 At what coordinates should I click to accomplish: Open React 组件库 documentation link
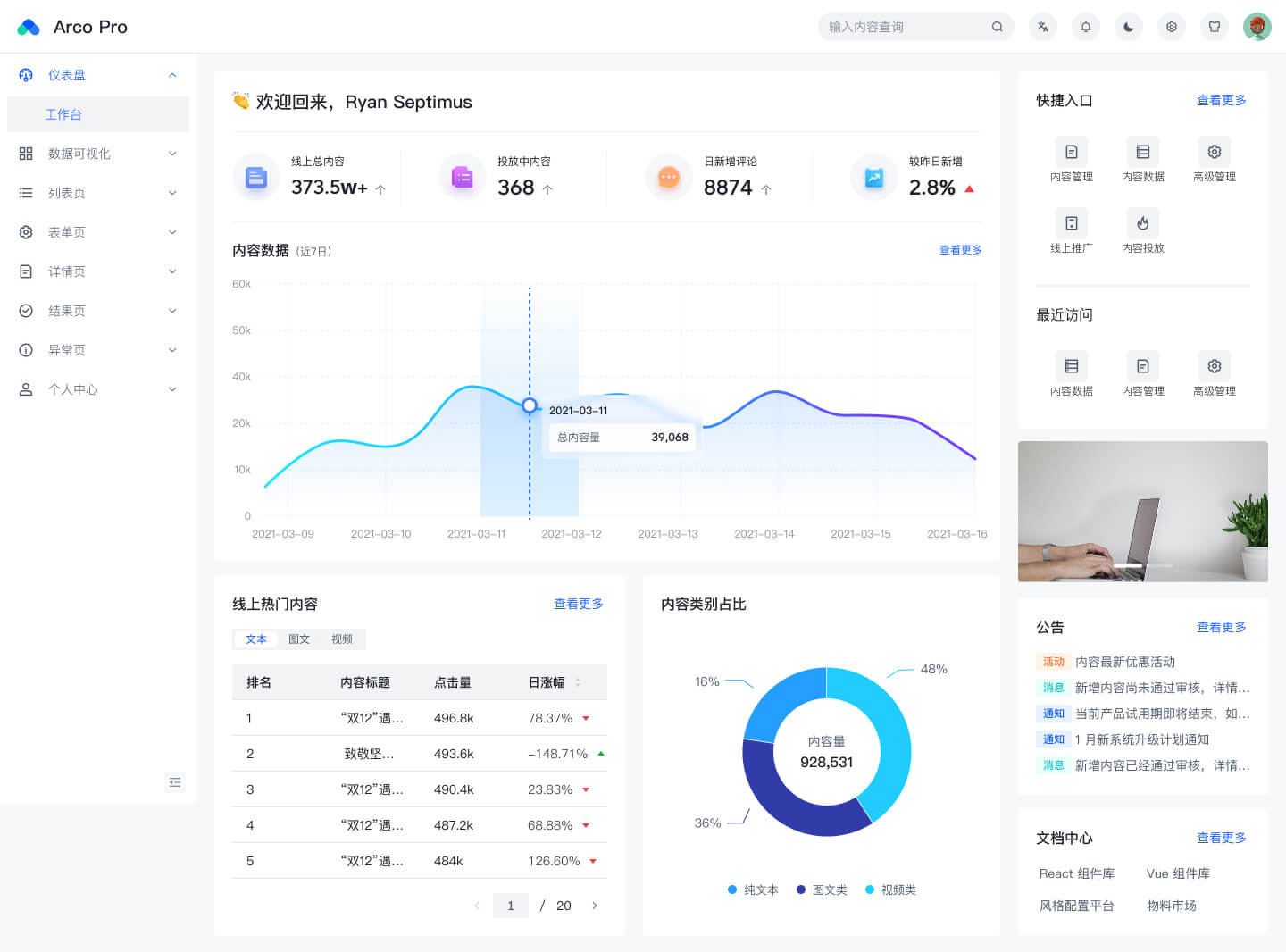pyautogui.click(x=1077, y=873)
